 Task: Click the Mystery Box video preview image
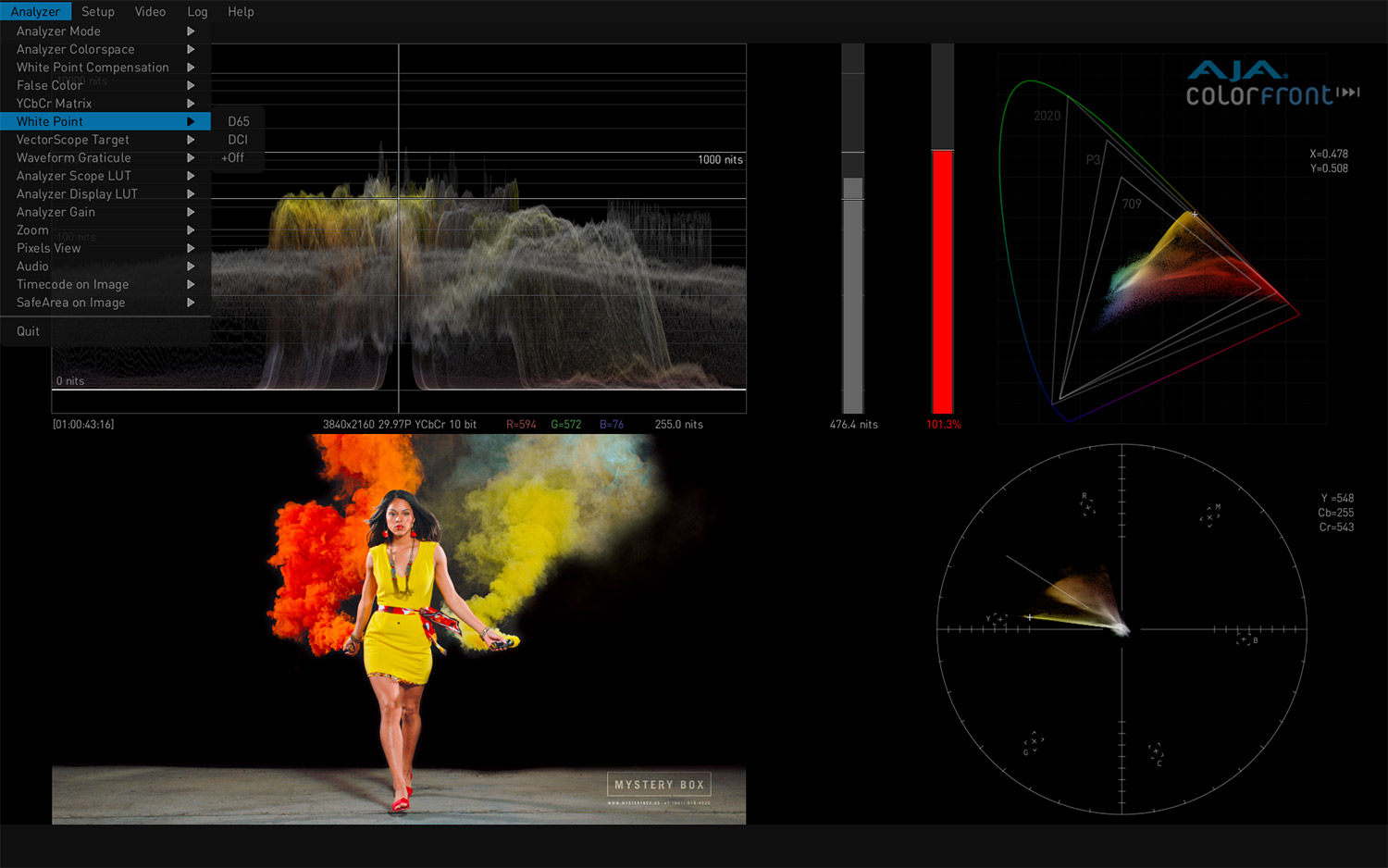(x=399, y=629)
